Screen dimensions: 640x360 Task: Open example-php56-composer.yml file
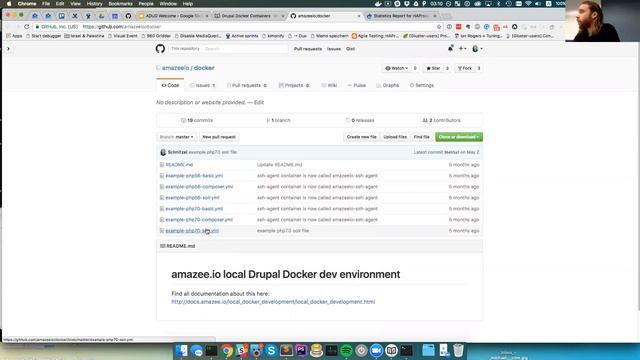(x=199, y=187)
